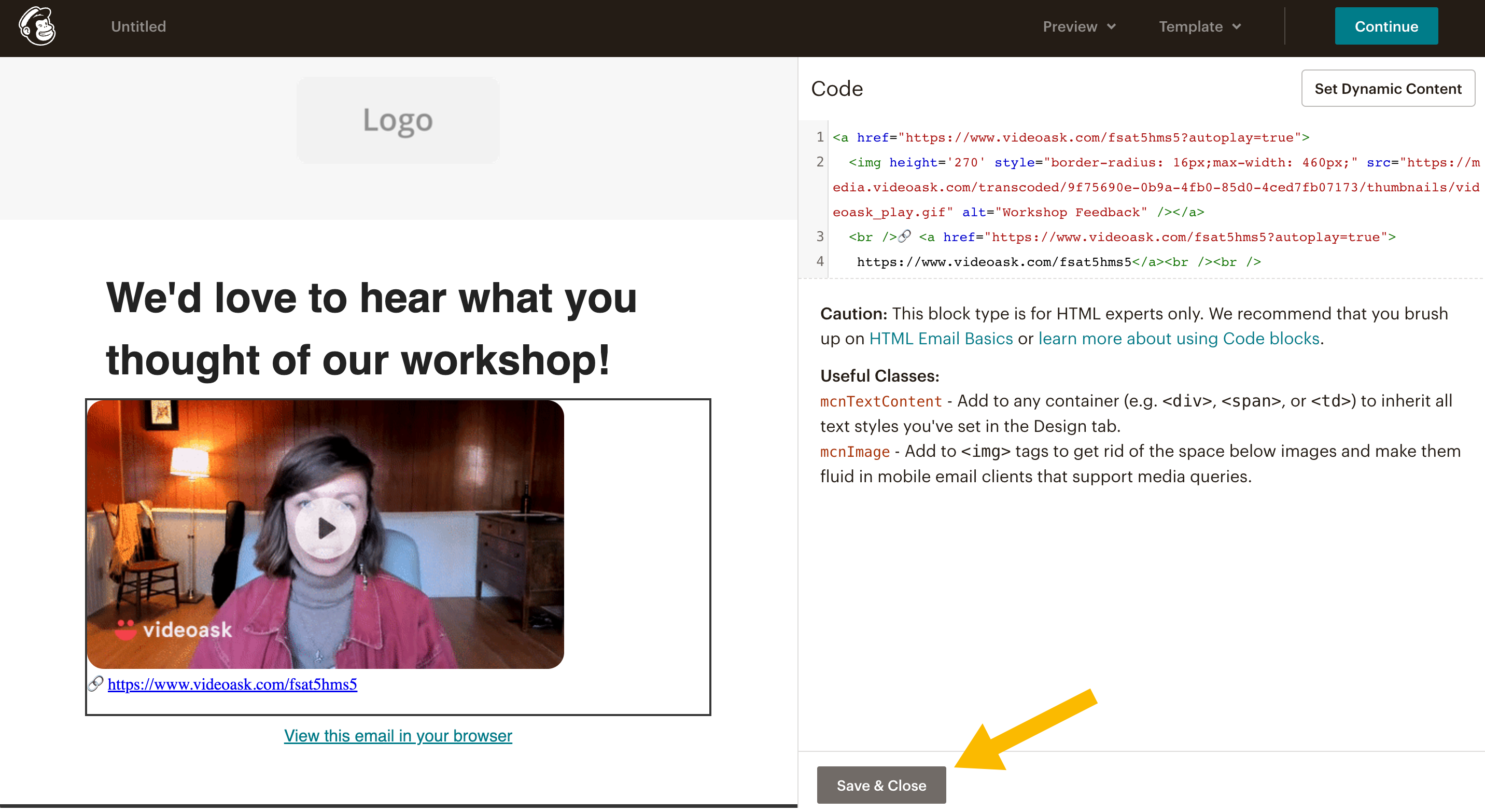Screen dimensions: 1485x812
Task: Click the mcnTextContent class name
Action: (x=881, y=401)
